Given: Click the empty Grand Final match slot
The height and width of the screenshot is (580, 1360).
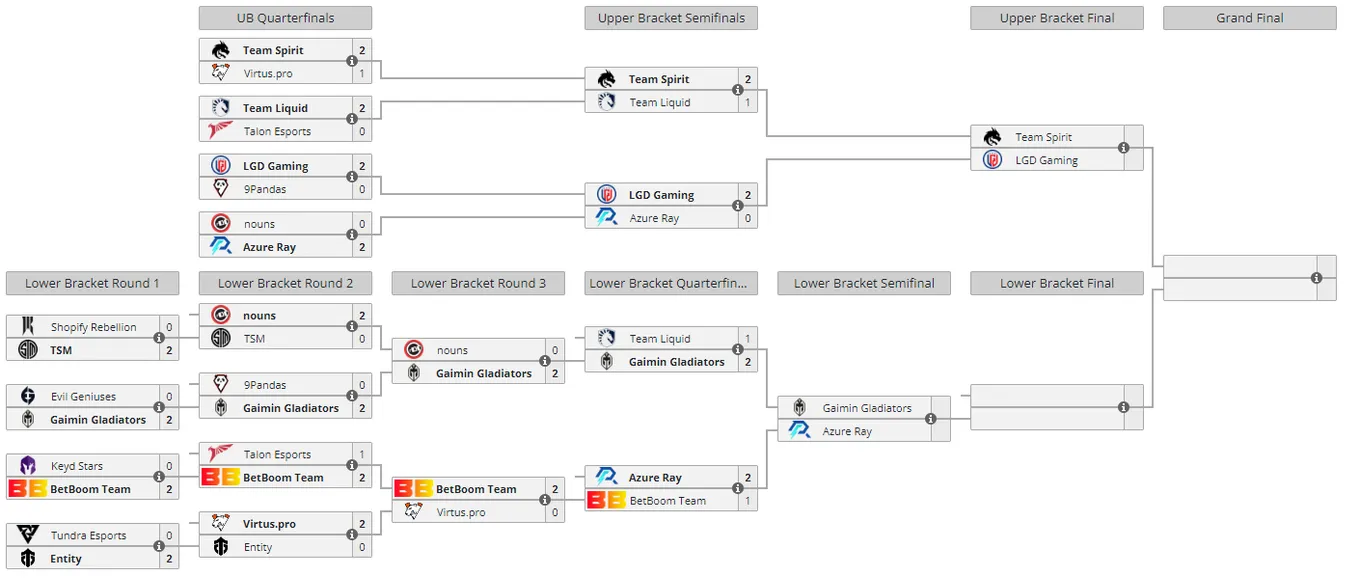Looking at the screenshot, I should [1250, 278].
